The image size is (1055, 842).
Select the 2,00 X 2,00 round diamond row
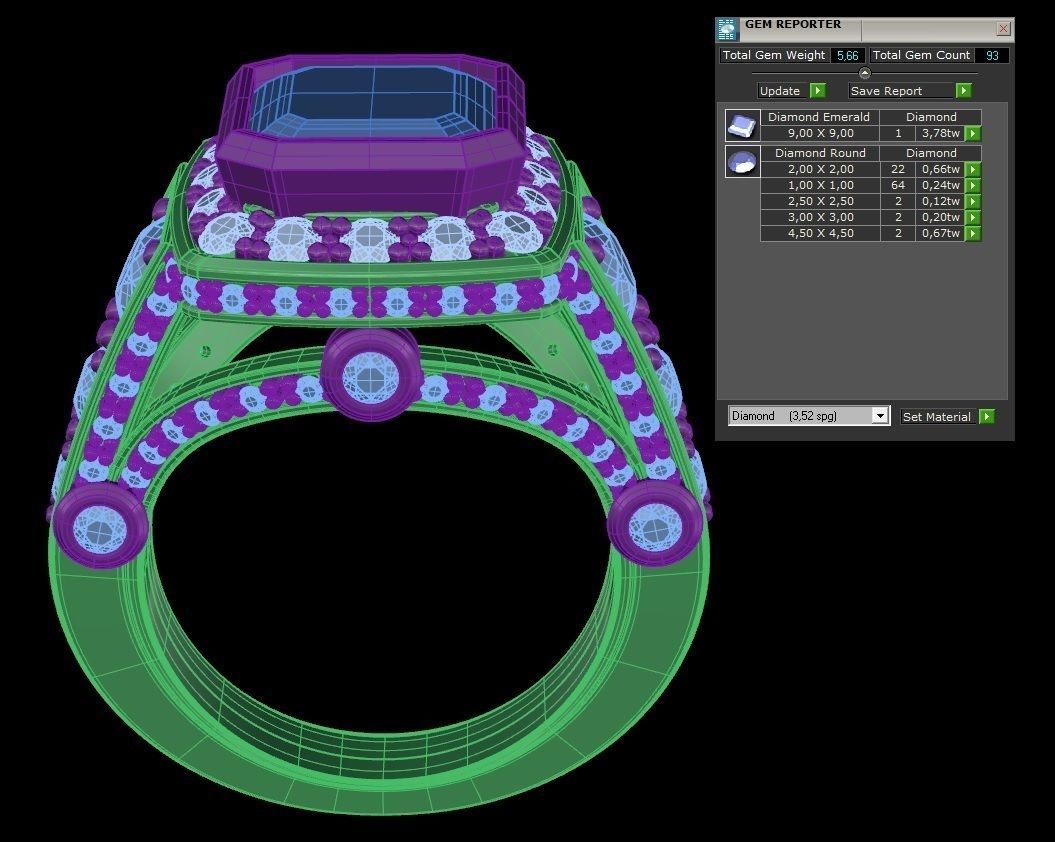click(x=820, y=170)
